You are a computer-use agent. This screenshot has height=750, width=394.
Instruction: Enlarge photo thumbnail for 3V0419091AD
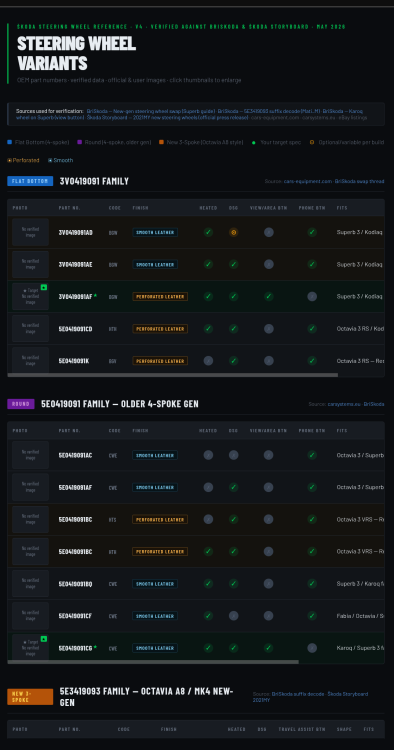31,232
